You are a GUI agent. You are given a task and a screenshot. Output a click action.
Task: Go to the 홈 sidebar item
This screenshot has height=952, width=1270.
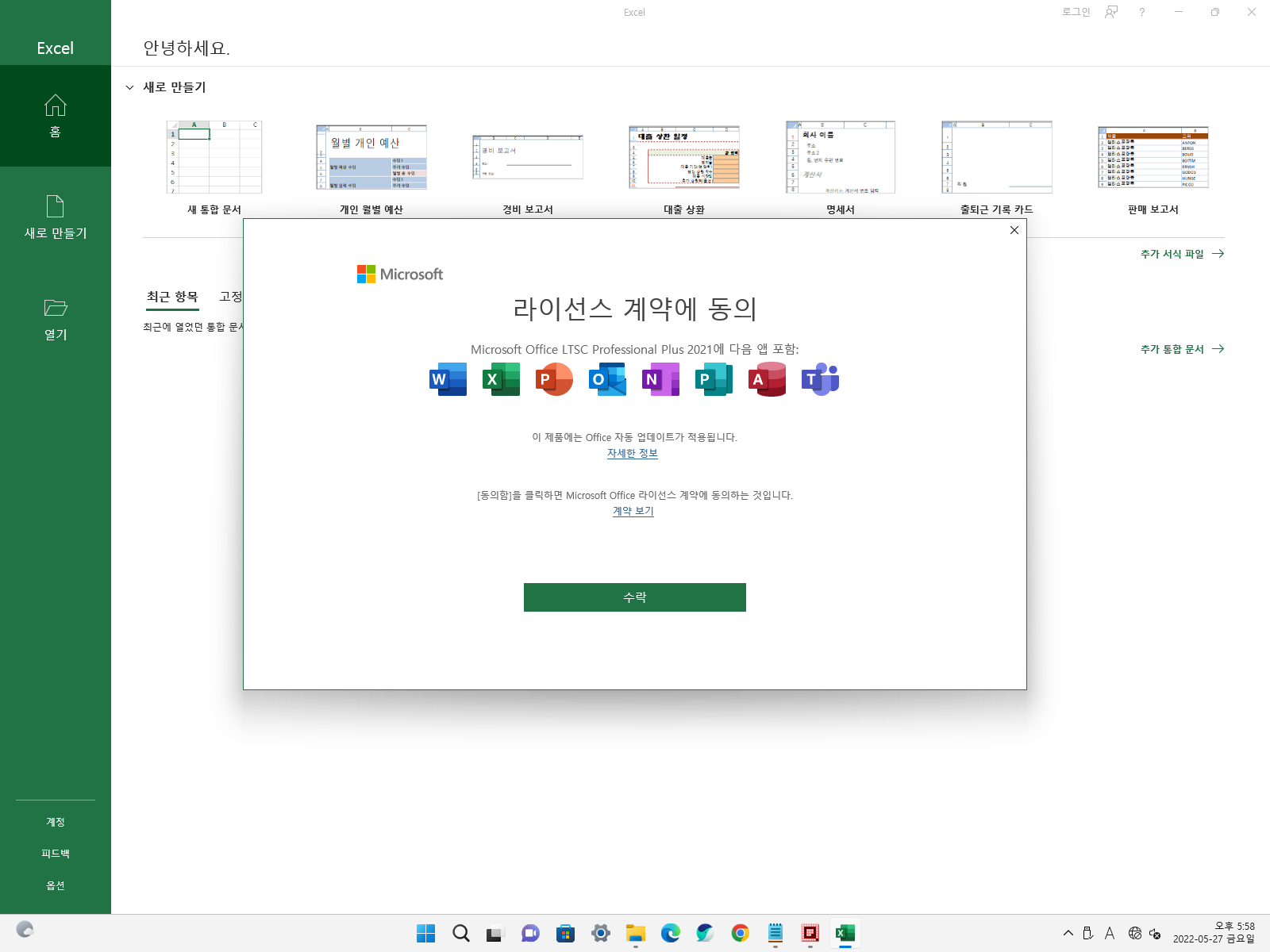coord(56,116)
